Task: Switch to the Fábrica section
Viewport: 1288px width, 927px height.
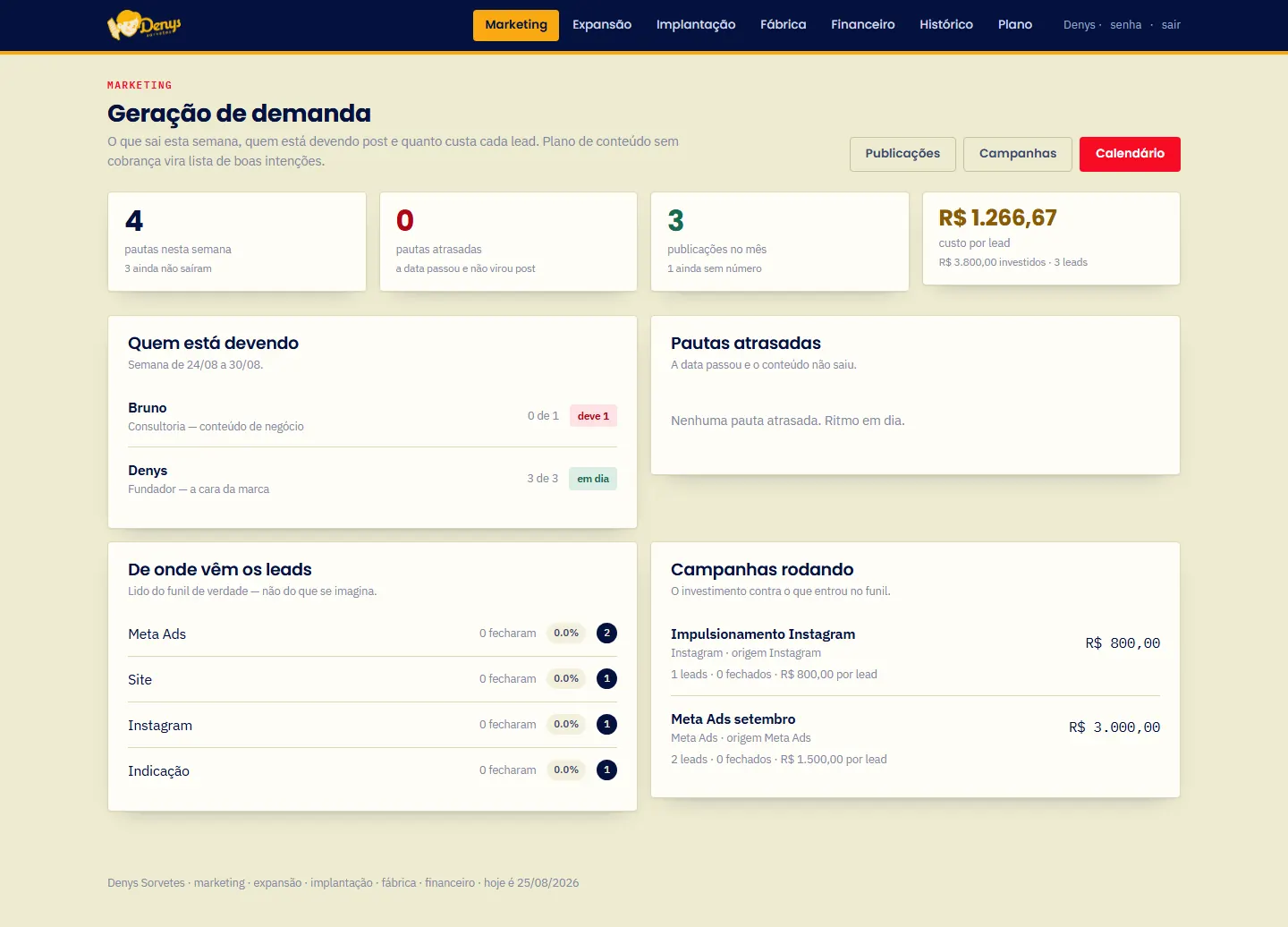Action: pyautogui.click(x=784, y=25)
